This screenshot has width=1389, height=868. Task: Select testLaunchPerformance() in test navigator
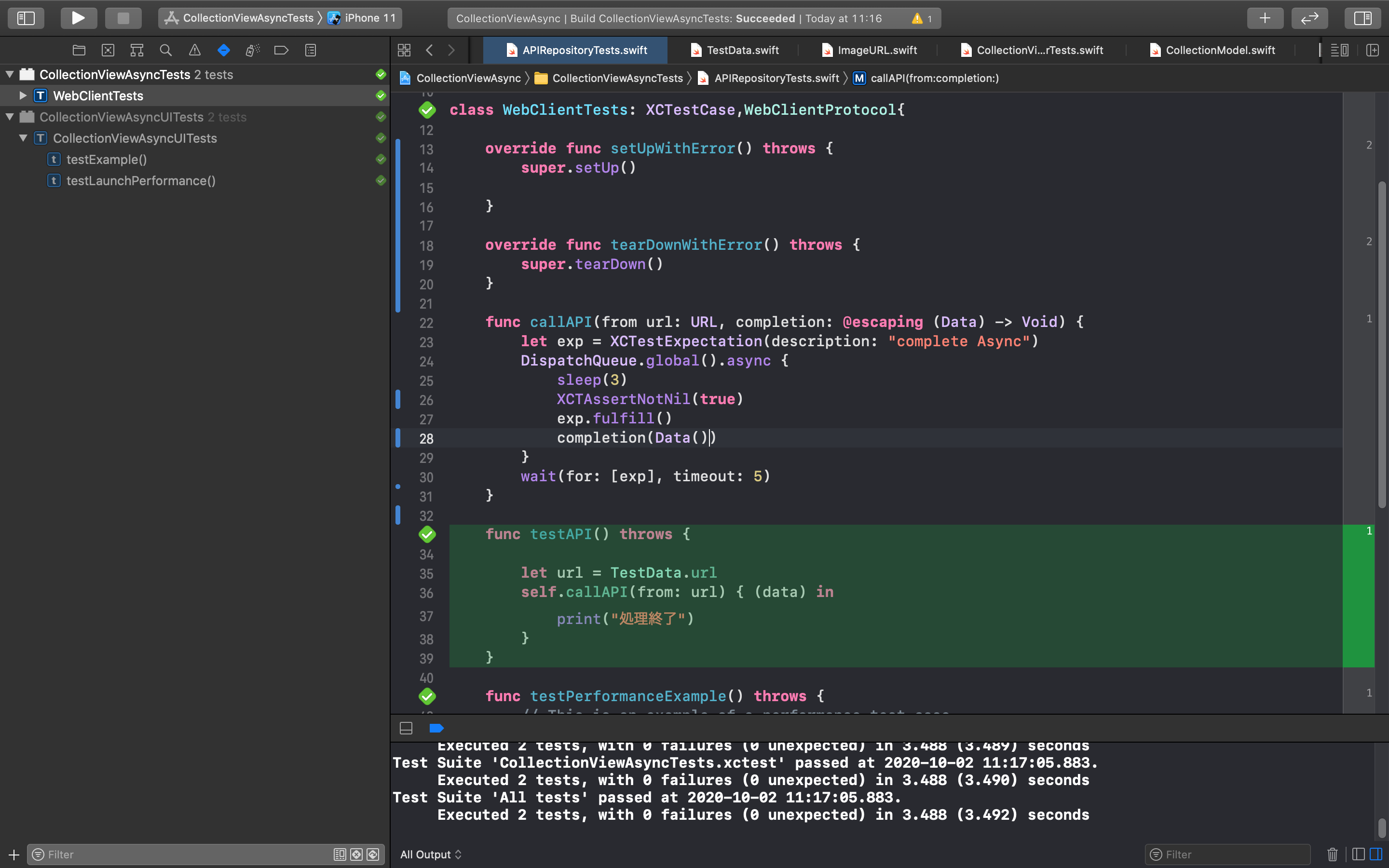pos(141,181)
